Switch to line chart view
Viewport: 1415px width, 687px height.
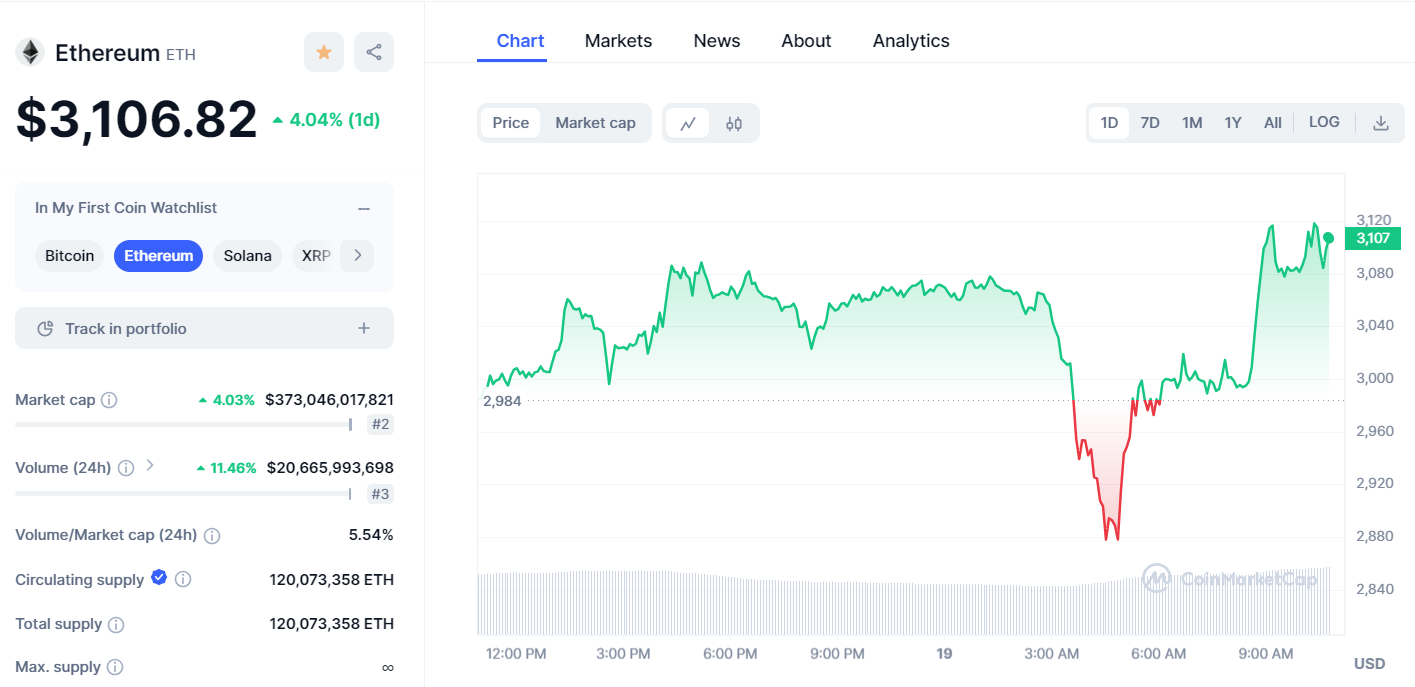point(688,123)
